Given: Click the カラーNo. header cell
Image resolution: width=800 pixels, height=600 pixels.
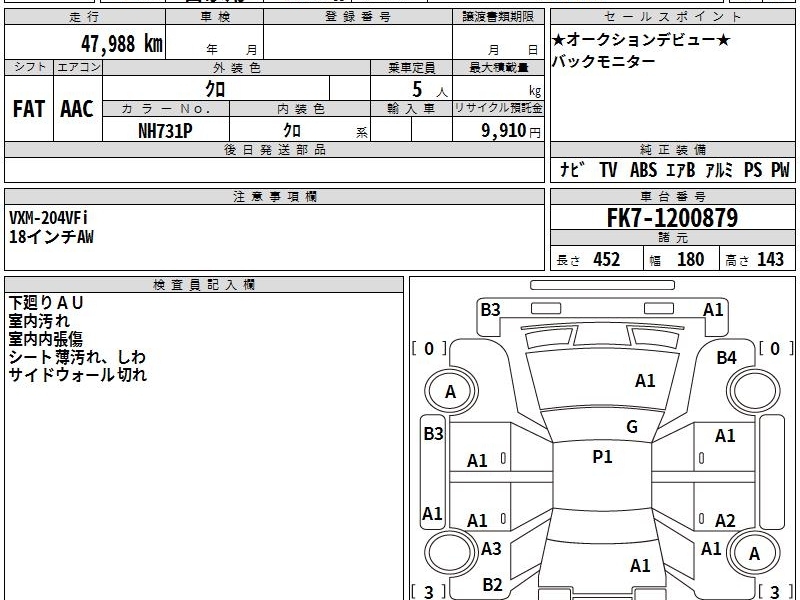Looking at the screenshot, I should [166, 109].
